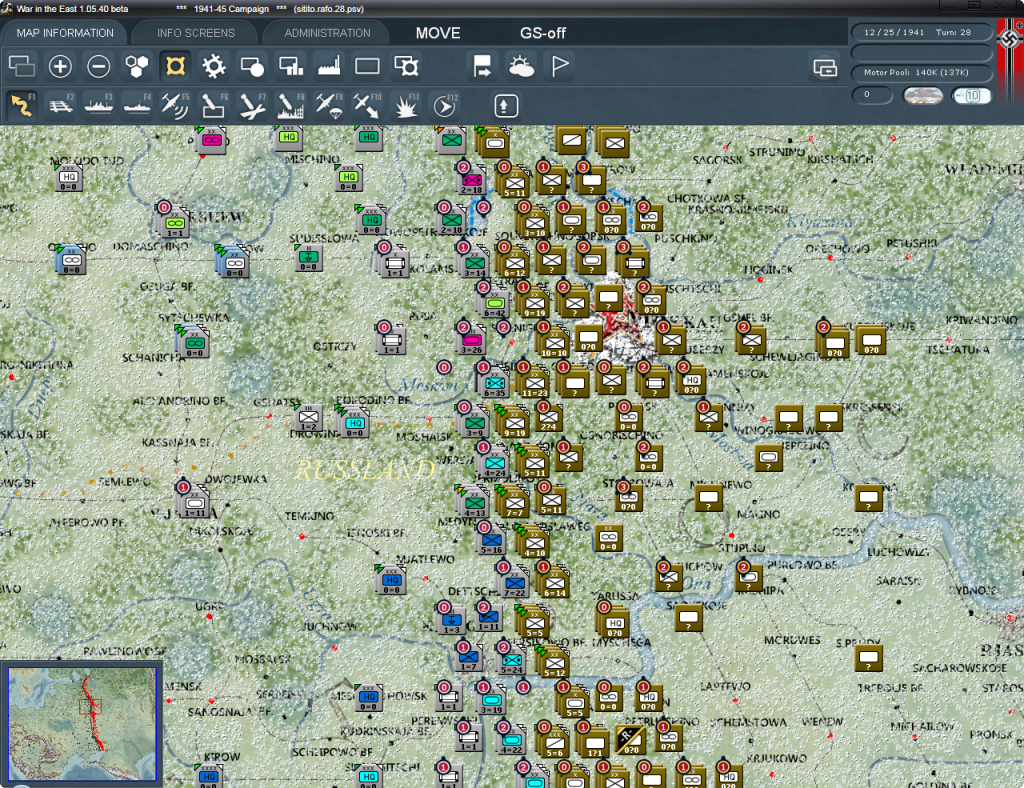Select the unit counter marked 6=42

pos(494,304)
